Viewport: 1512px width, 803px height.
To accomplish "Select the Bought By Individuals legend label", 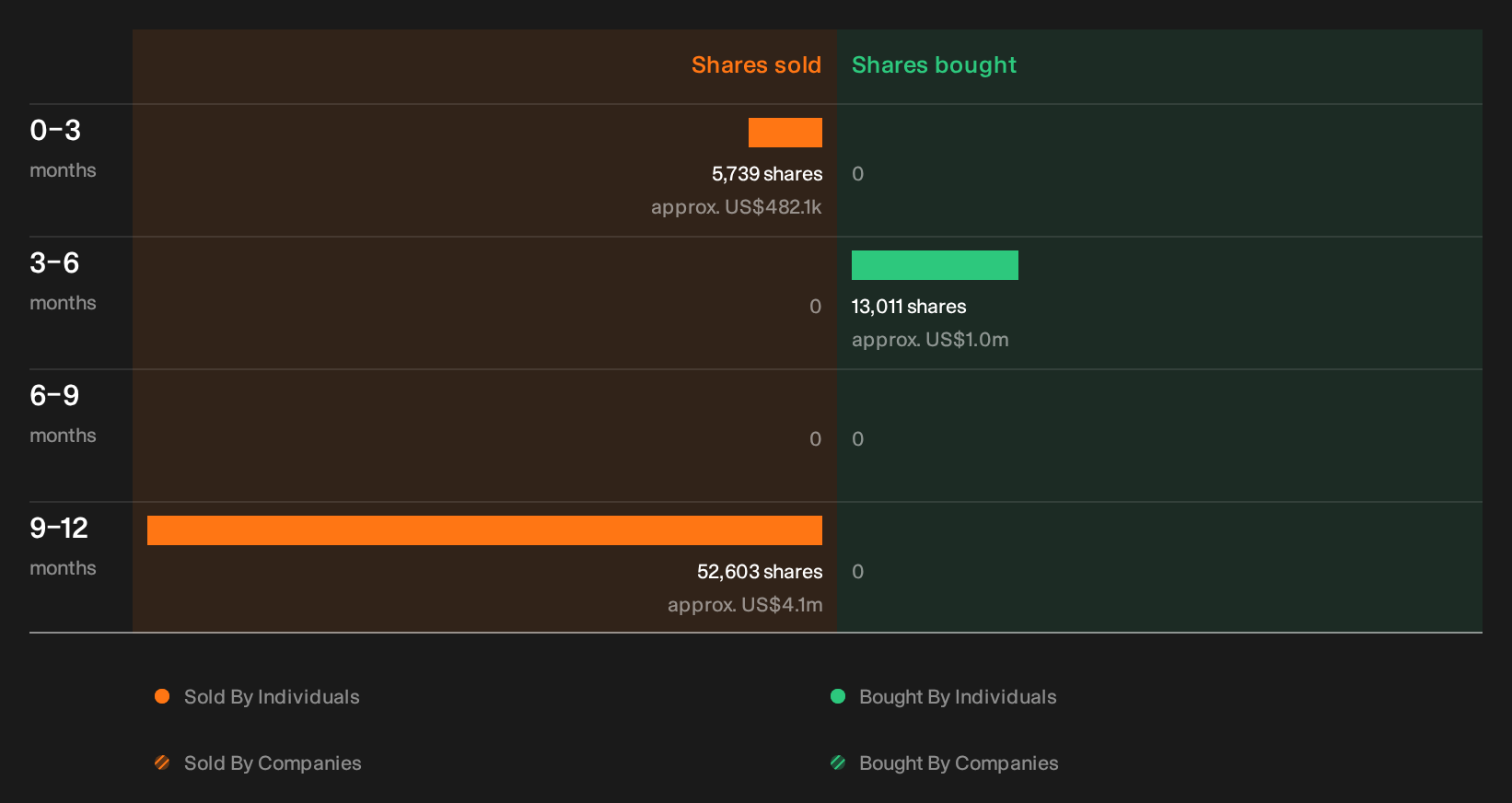I will coord(958,697).
